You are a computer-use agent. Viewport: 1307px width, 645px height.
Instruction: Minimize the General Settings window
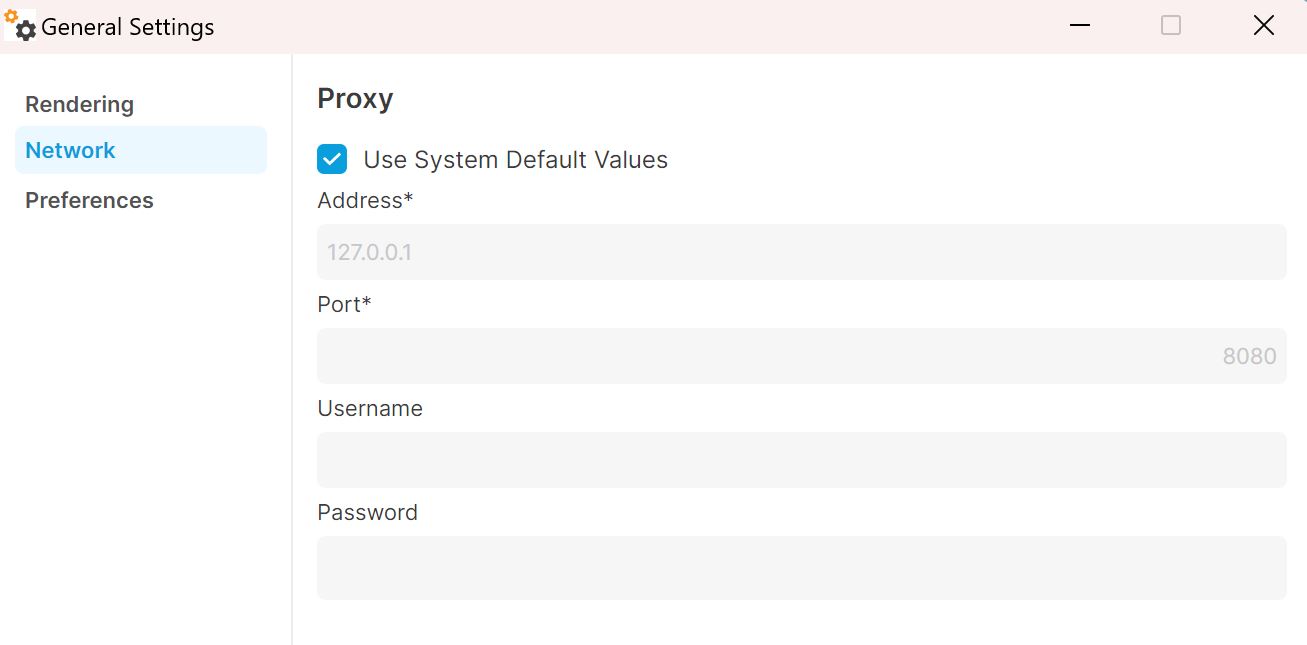(1079, 26)
